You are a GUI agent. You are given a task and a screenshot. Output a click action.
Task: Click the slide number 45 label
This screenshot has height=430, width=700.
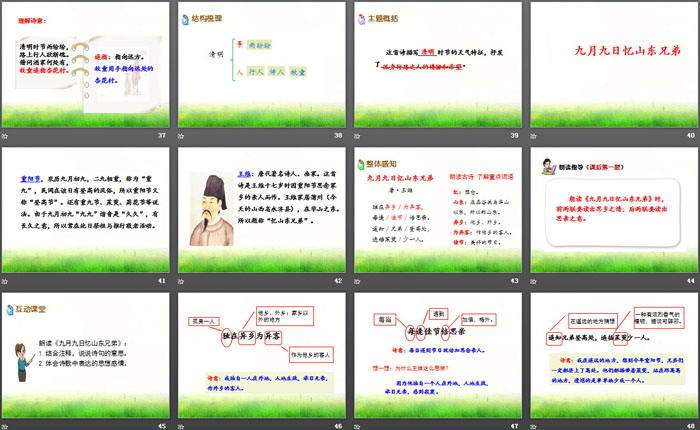(162, 426)
